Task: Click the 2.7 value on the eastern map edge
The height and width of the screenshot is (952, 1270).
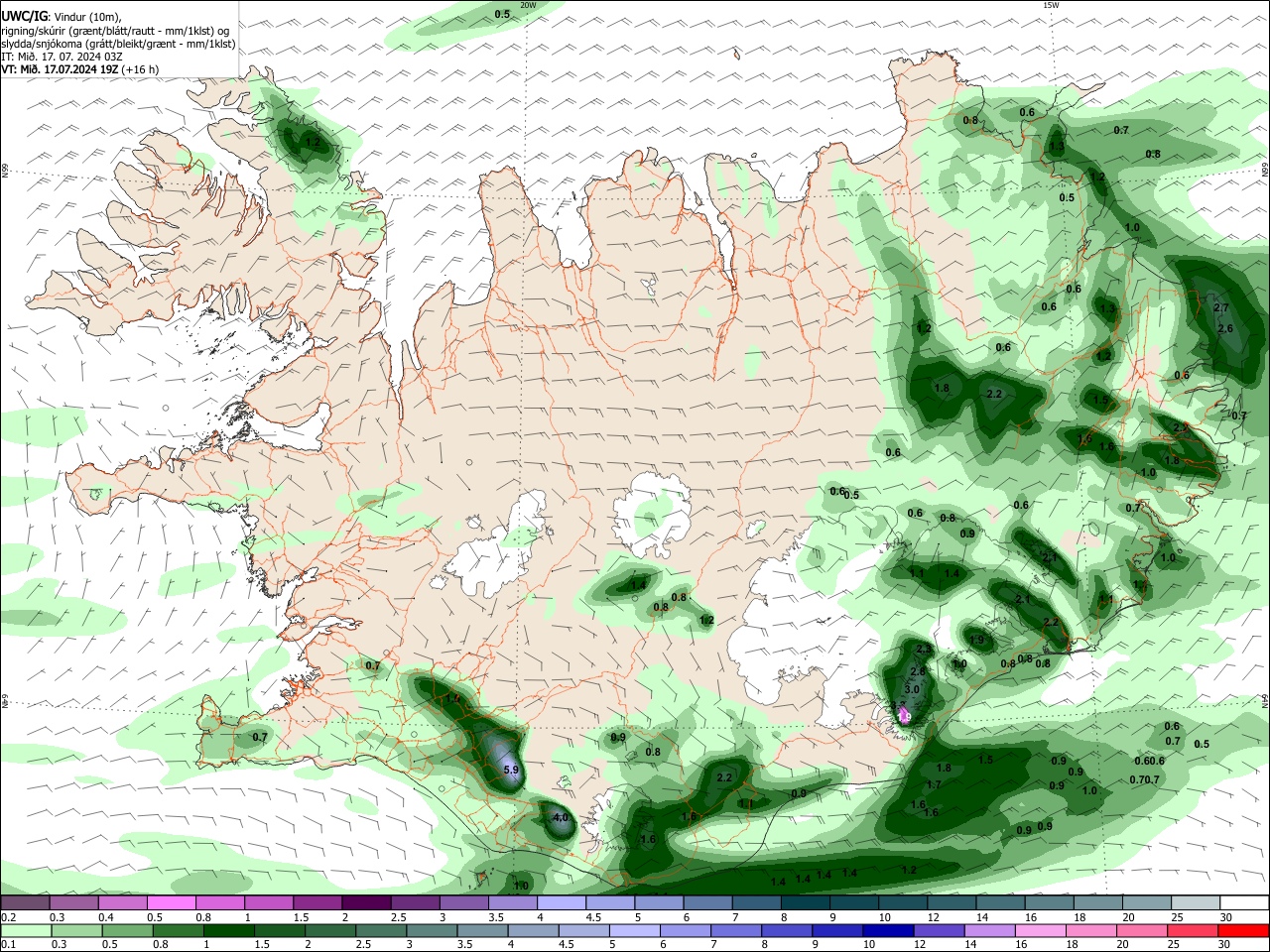Action: tap(1221, 308)
